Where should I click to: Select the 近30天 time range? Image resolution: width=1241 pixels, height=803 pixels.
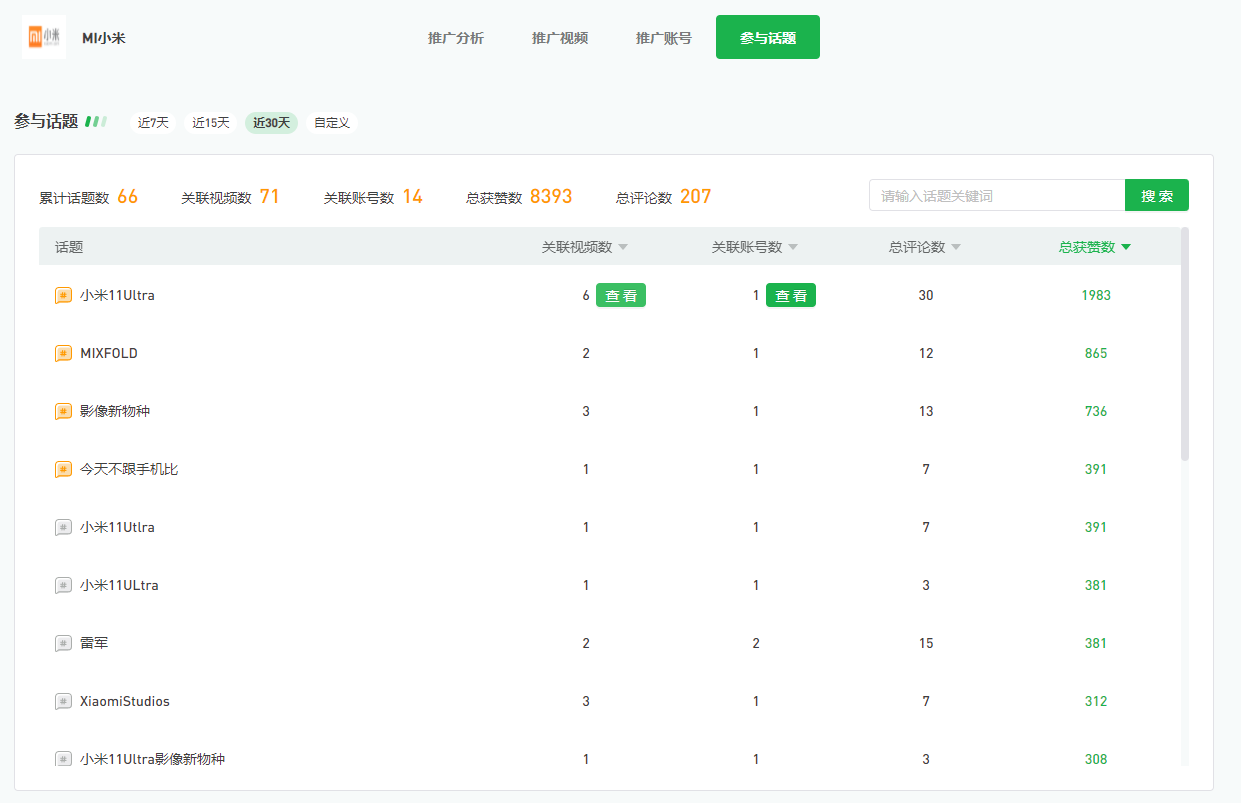point(271,123)
